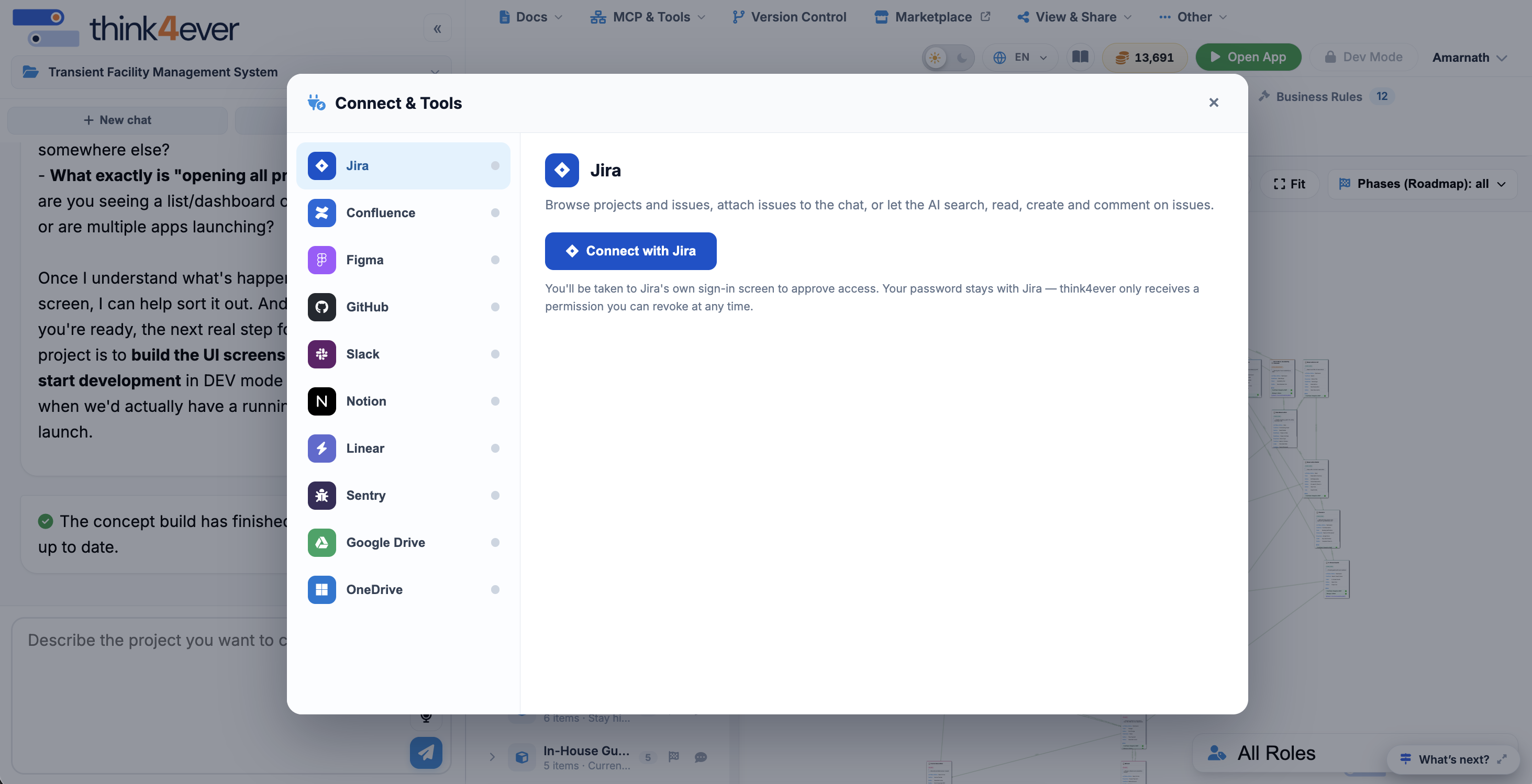
Task: Open the Google Drive integration
Action: [x=403, y=542]
